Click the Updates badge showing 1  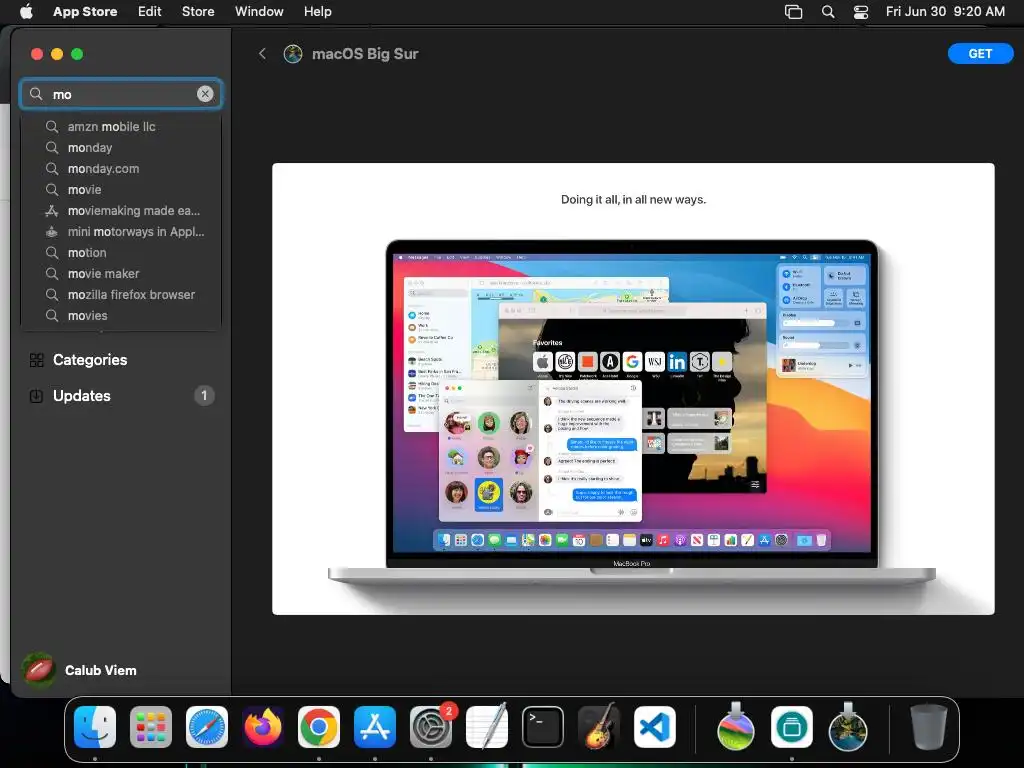coord(204,395)
